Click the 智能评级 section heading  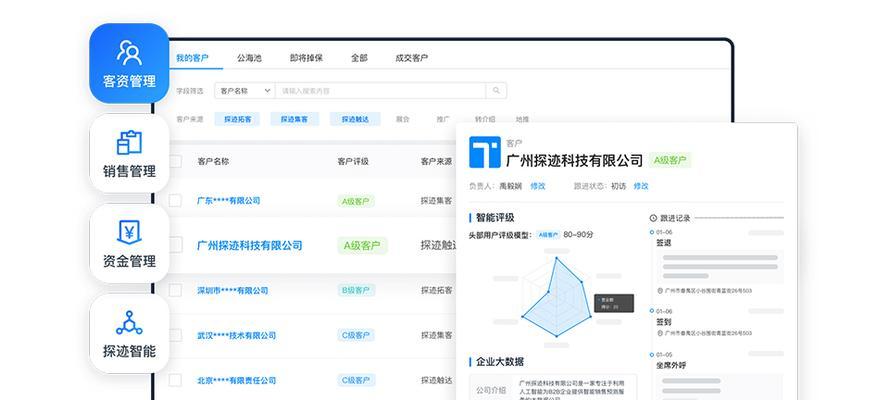tap(495, 218)
